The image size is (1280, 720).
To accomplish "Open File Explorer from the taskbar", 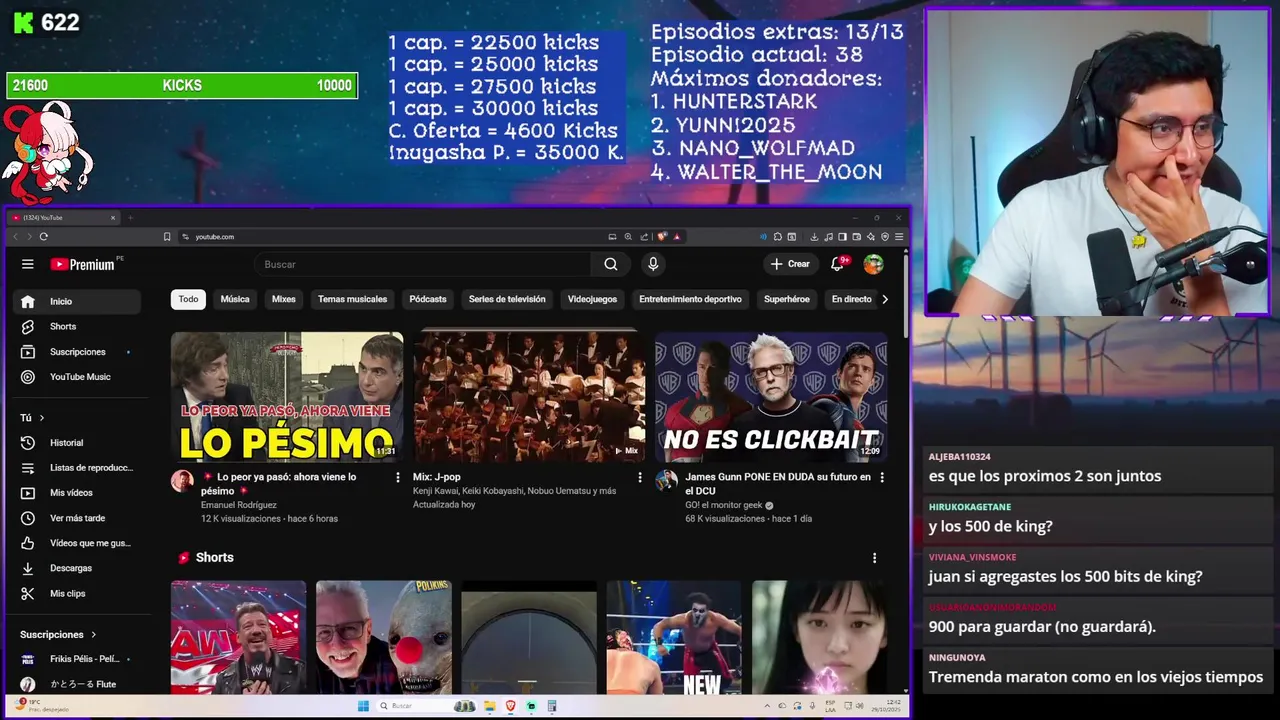I will [490, 706].
